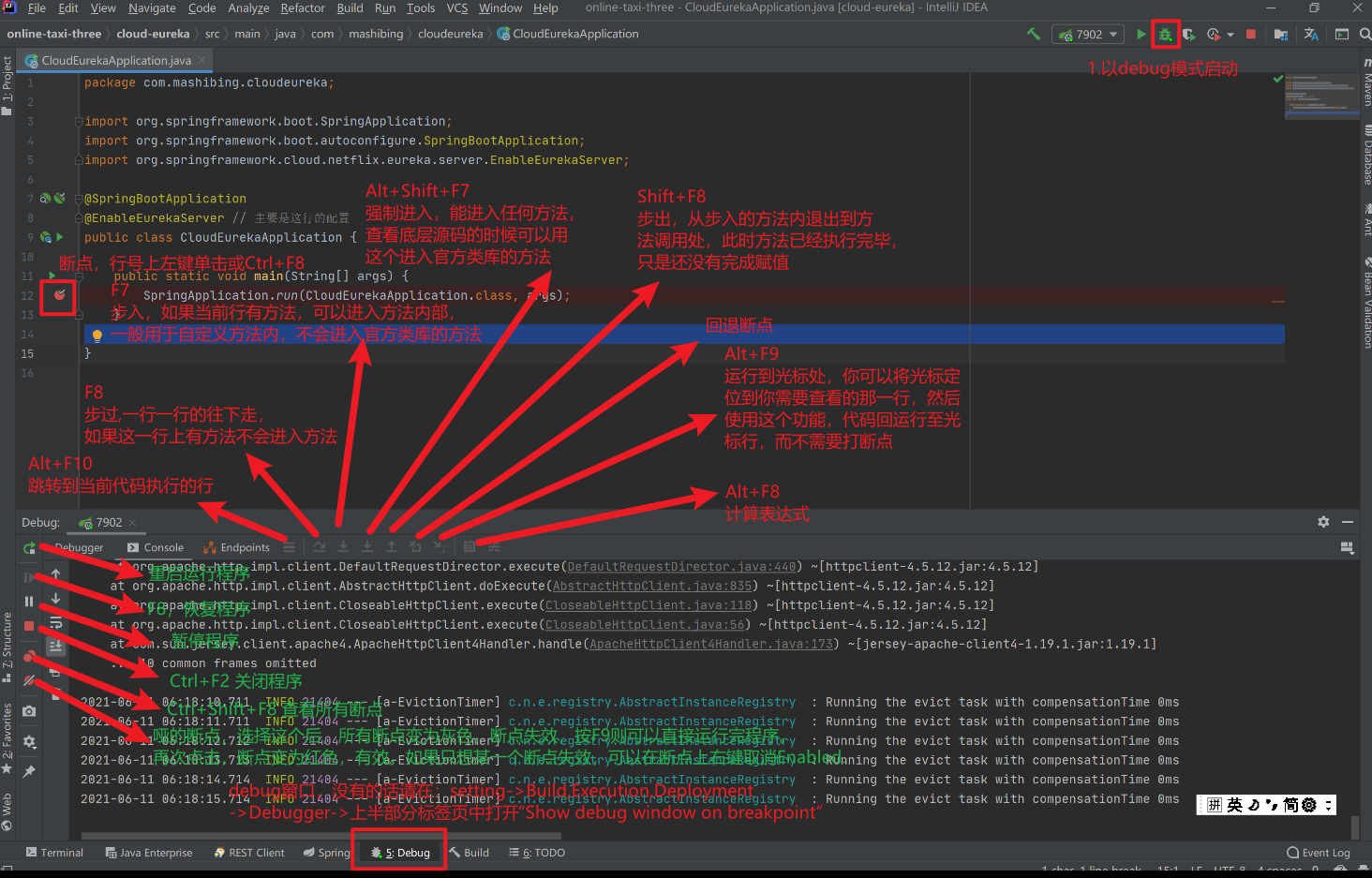Open the Event Log

[x=1319, y=853]
